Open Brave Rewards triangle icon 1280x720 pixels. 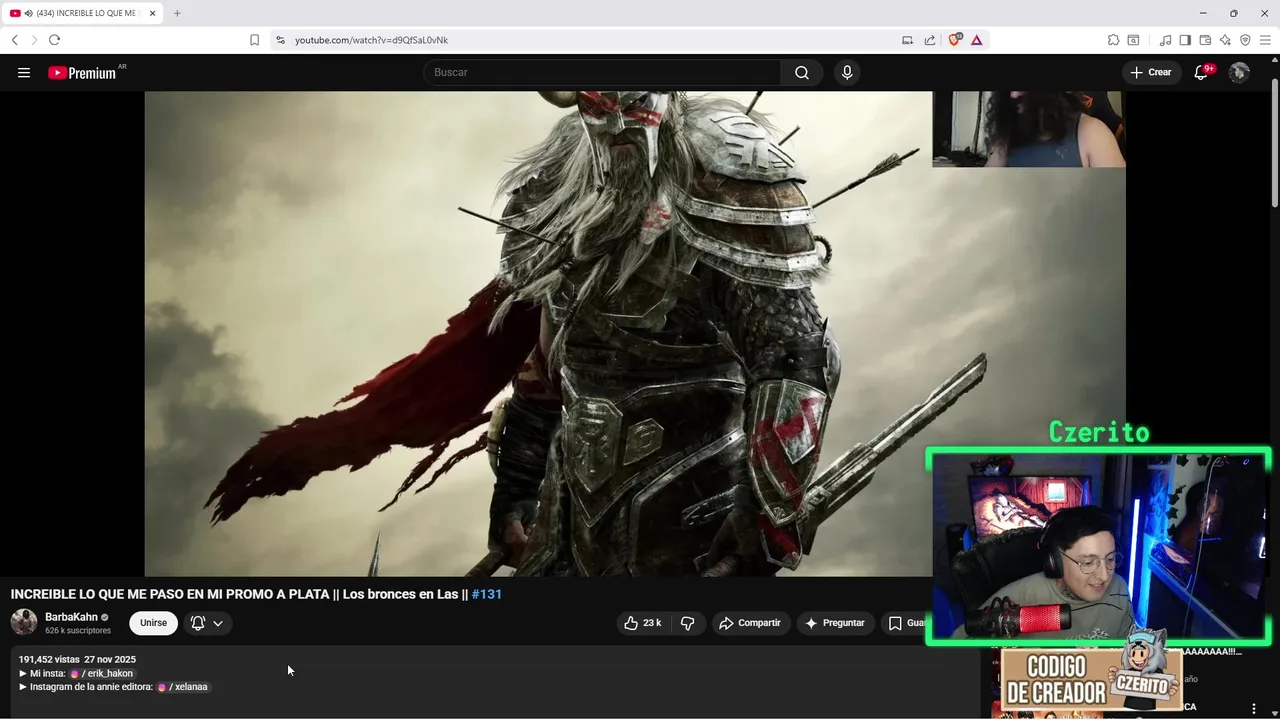(976, 40)
